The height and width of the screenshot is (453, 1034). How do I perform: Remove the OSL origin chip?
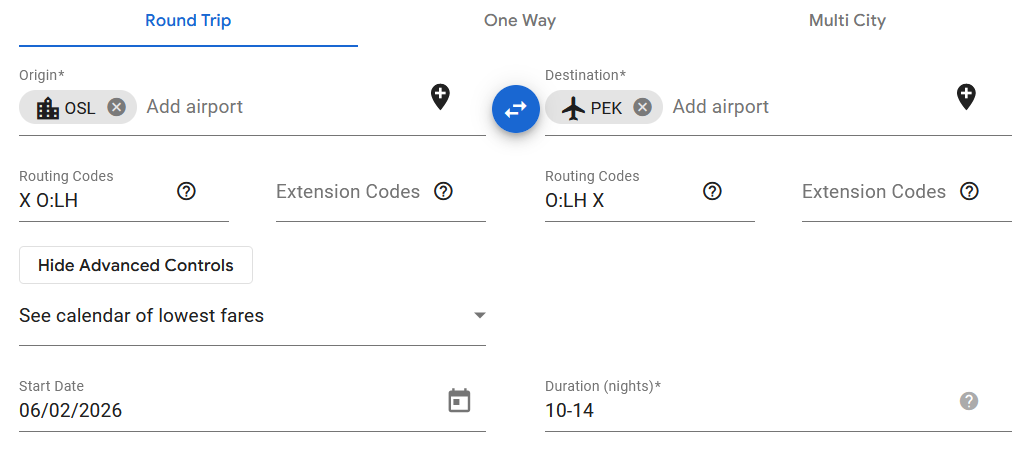(x=117, y=107)
